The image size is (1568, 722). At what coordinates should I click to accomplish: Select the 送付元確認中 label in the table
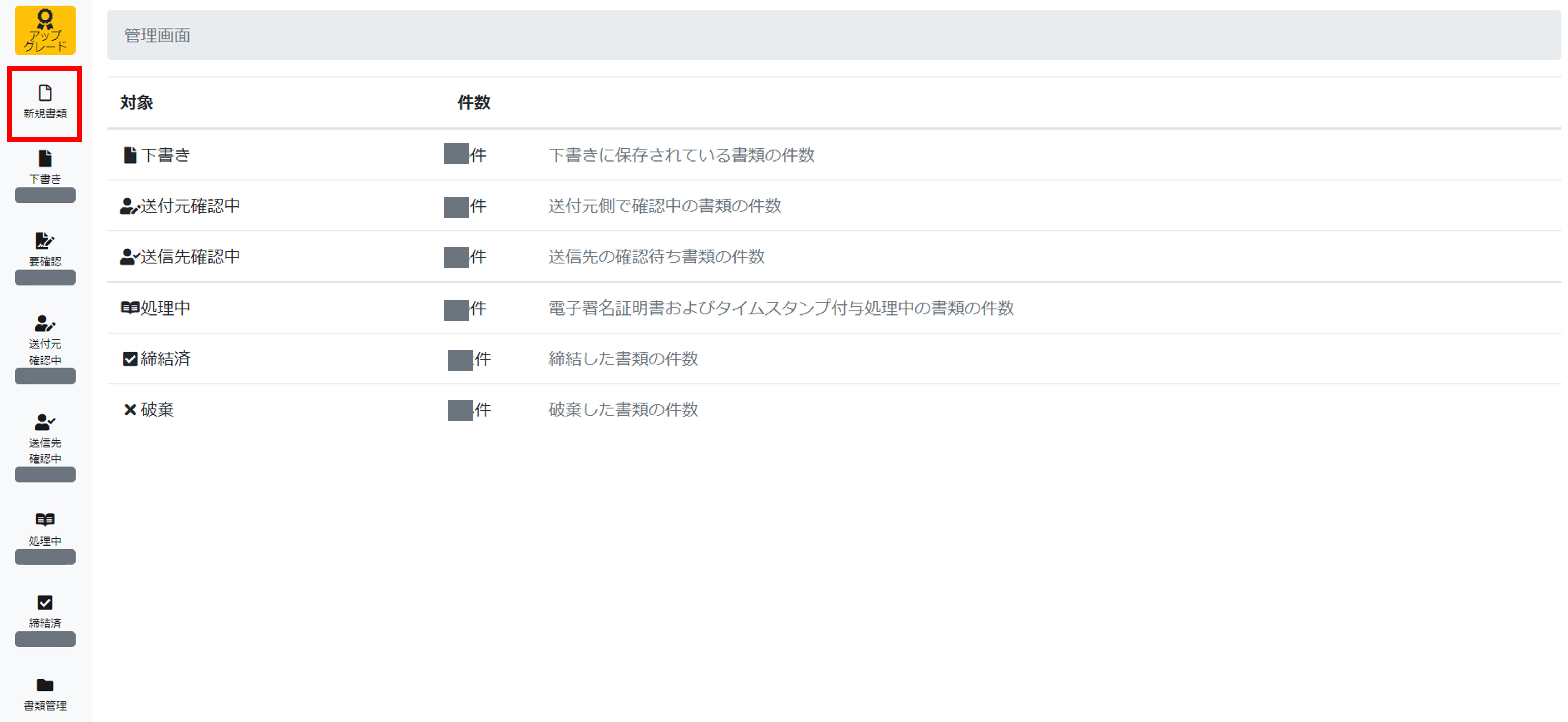[191, 206]
